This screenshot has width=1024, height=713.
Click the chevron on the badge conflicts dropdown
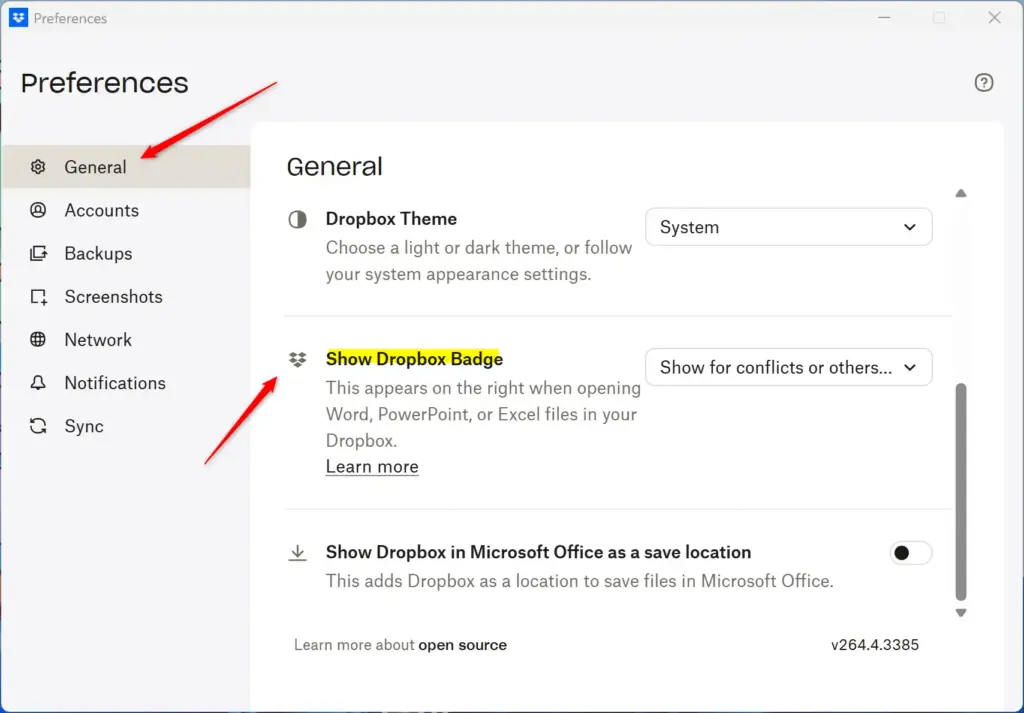pos(910,368)
